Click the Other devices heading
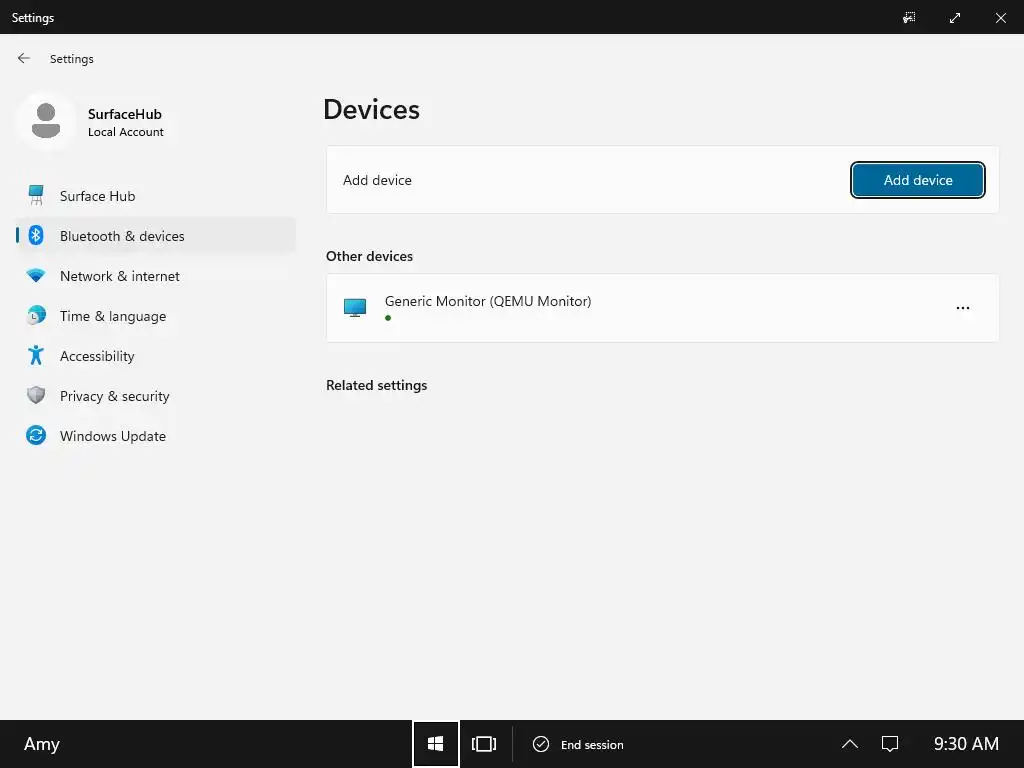Screen dimensions: 1024x768 pos(370,256)
